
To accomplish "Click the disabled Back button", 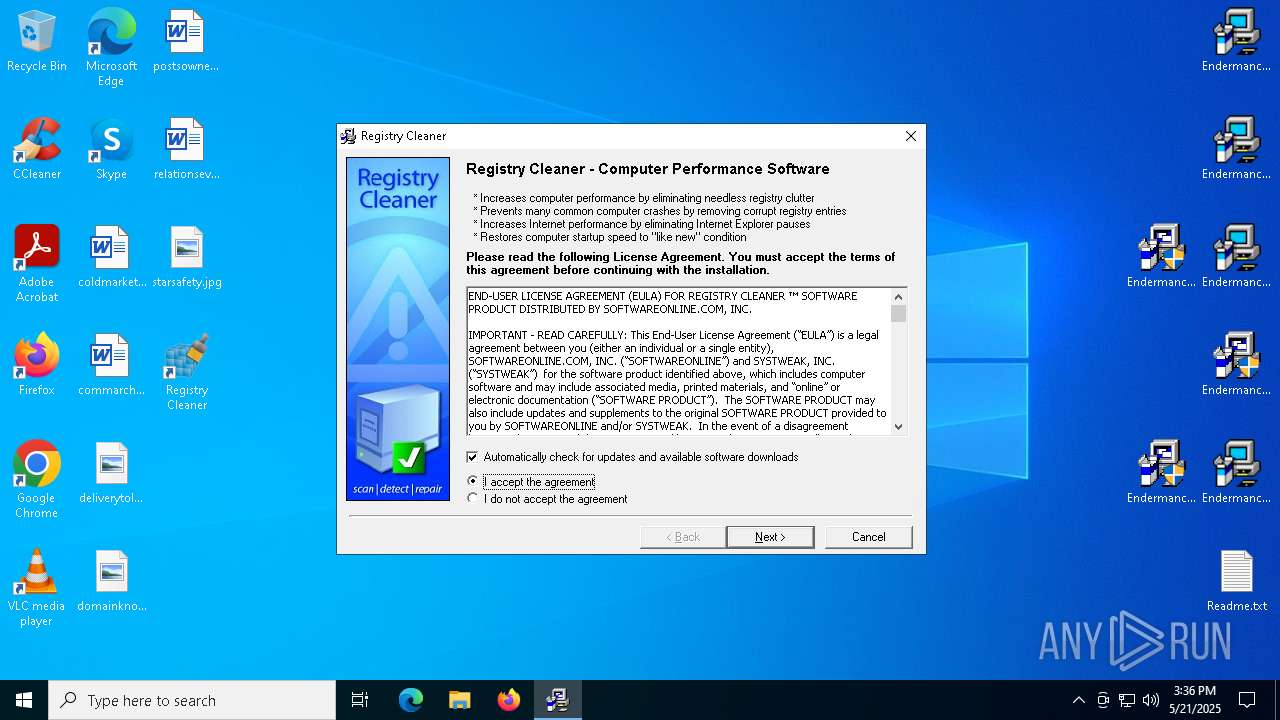I will tap(683, 537).
